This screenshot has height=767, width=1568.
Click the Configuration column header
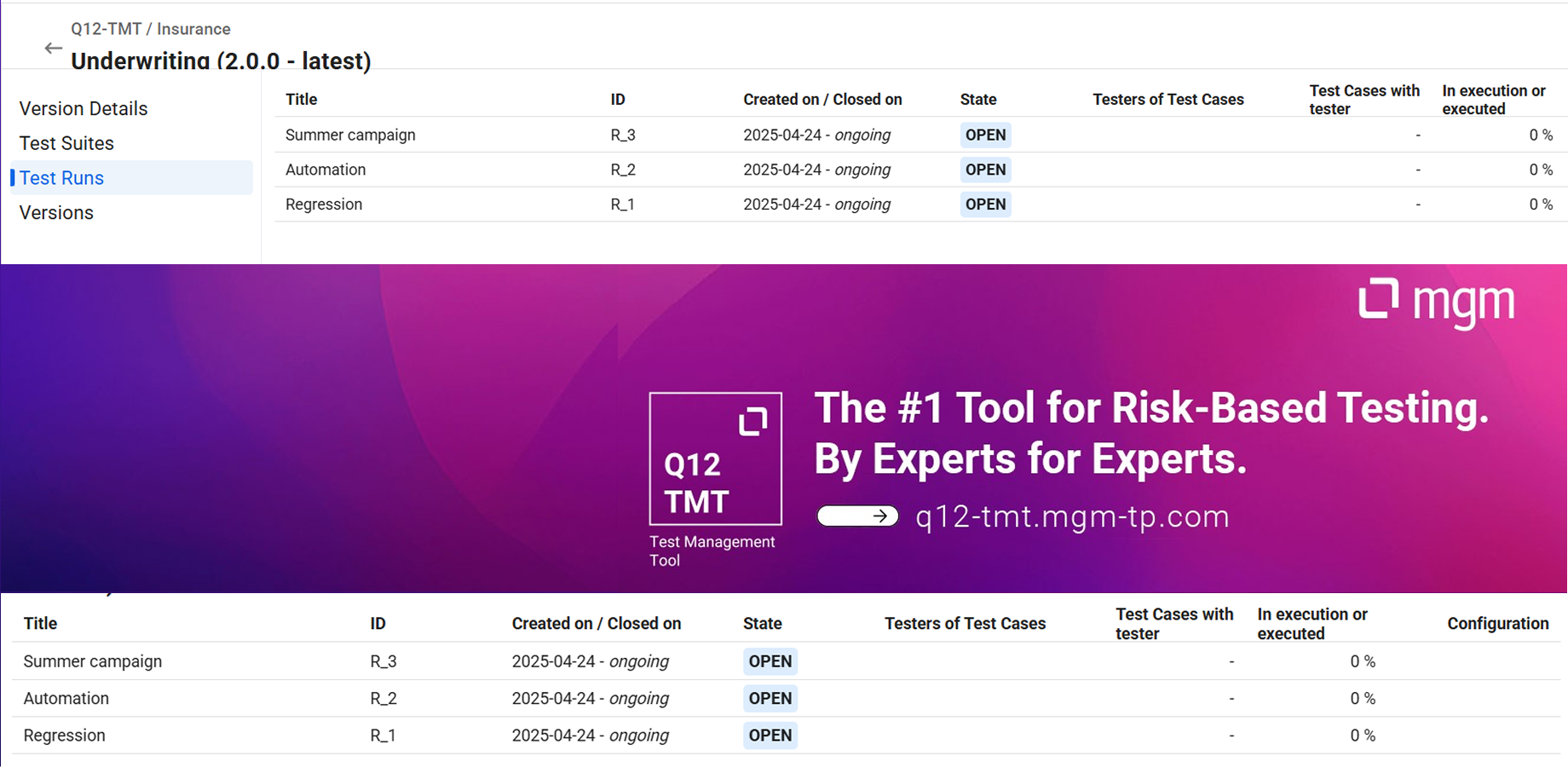tap(1498, 623)
